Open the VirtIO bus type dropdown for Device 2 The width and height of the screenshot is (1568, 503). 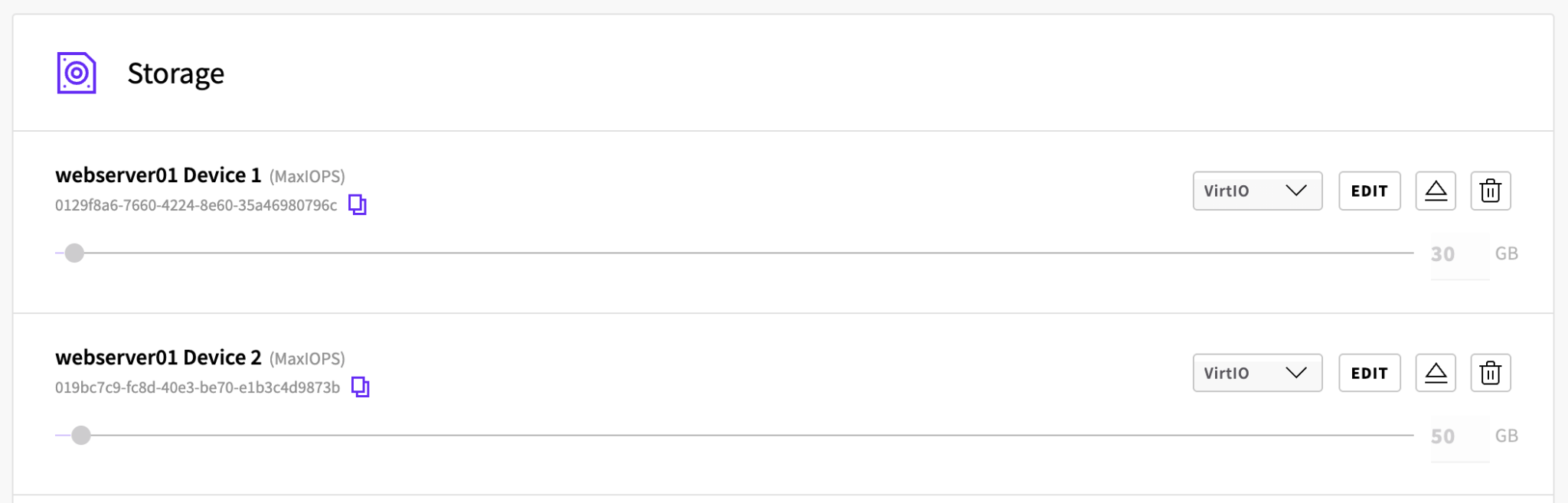pyautogui.click(x=1256, y=373)
